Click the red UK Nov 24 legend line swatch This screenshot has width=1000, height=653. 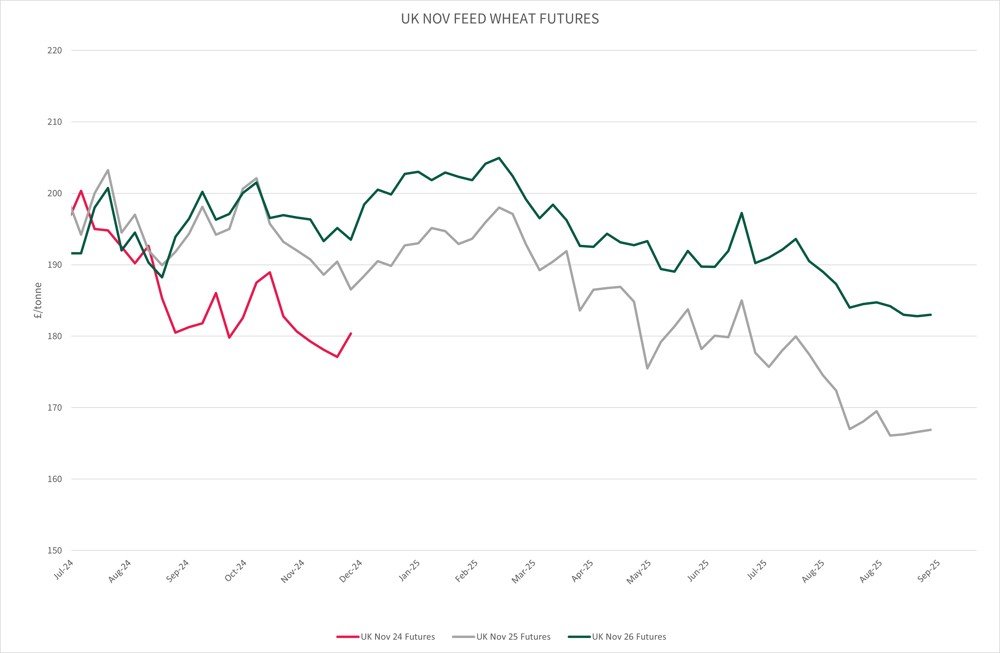click(x=348, y=637)
